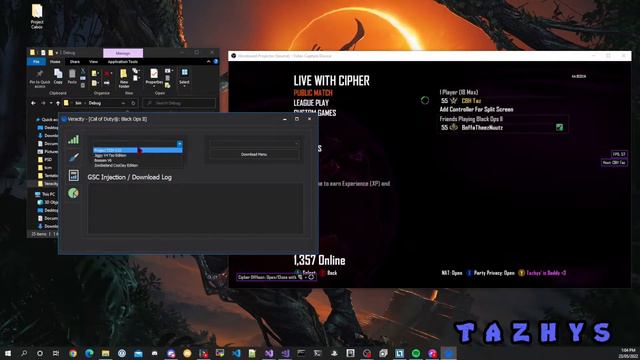The width and height of the screenshot is (640, 360).
Task: Click the Search Debug field
Action: (179, 103)
